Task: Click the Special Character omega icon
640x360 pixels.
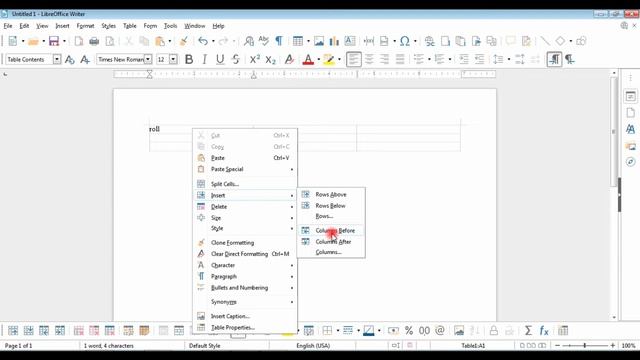Action: pos(404,41)
